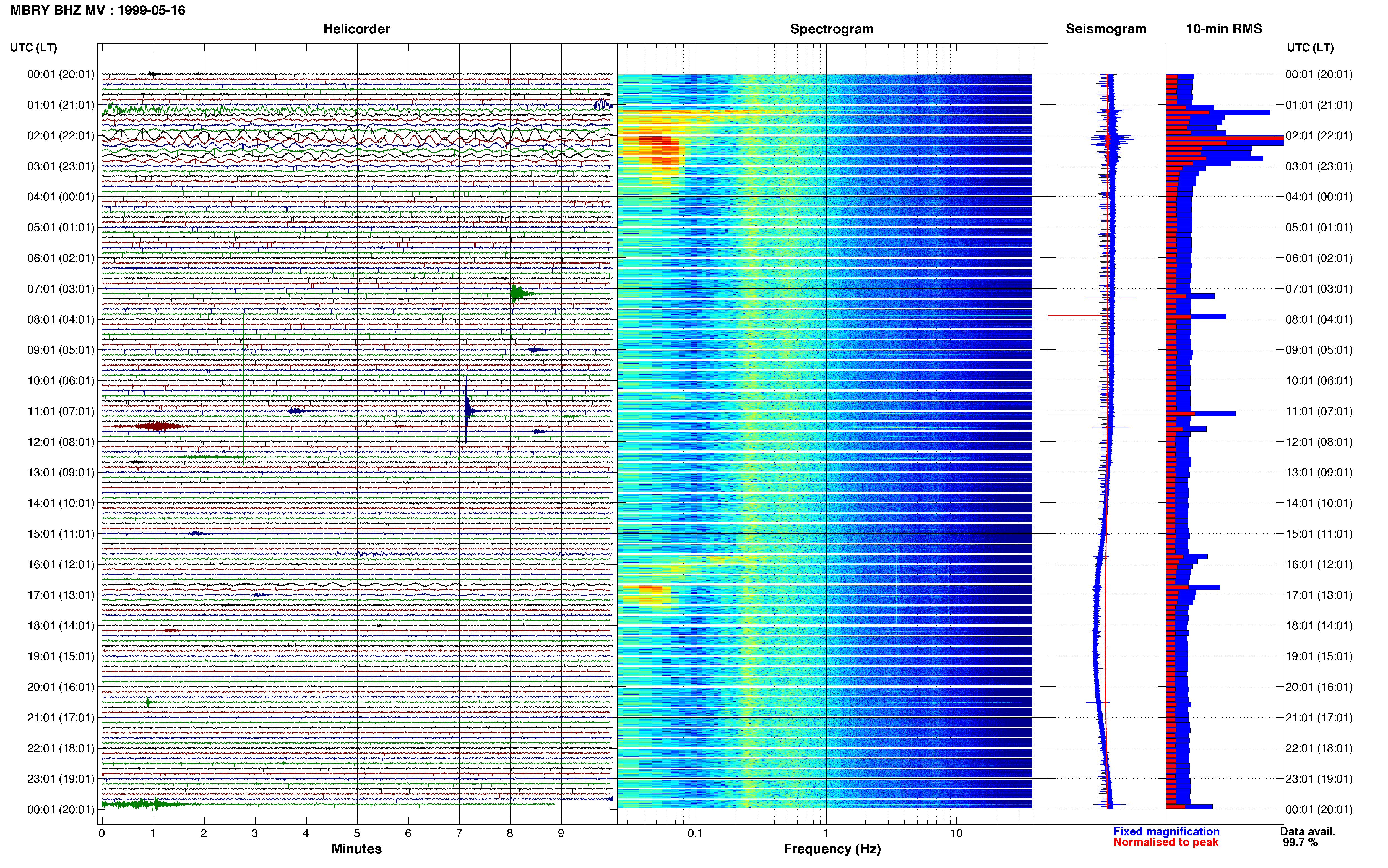Click left time label '07:01 (03:01)'
The image size is (1388, 868).
(x=60, y=289)
